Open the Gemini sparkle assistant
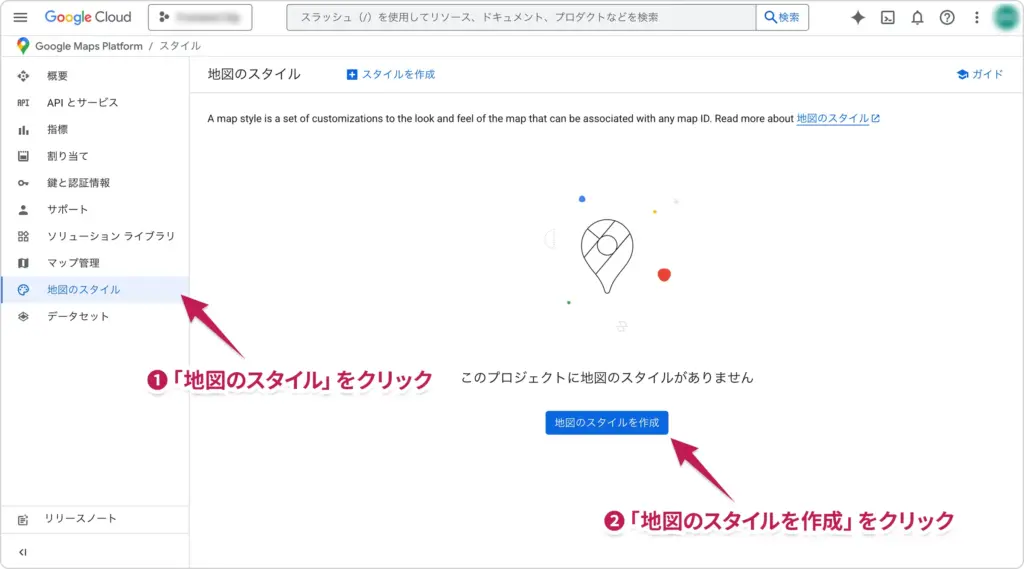1024x569 pixels. pyautogui.click(x=857, y=18)
